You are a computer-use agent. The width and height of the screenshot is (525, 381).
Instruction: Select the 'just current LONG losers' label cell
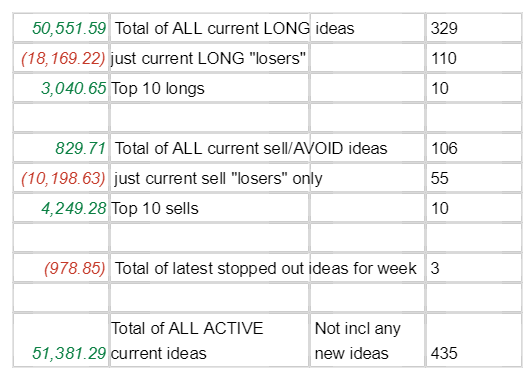point(210,58)
